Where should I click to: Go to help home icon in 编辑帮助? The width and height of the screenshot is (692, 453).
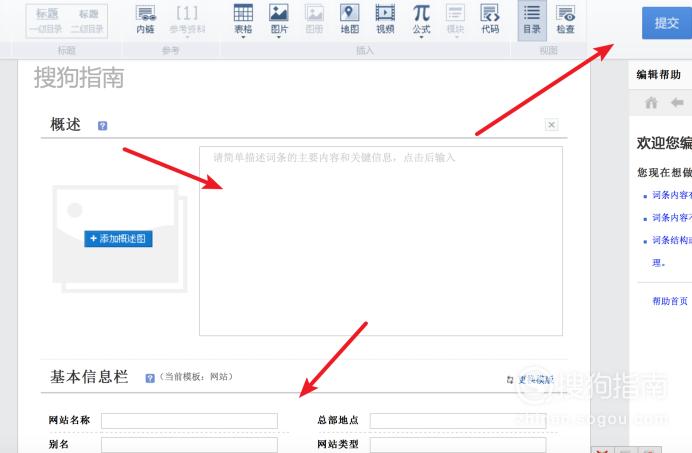pyautogui.click(x=651, y=103)
